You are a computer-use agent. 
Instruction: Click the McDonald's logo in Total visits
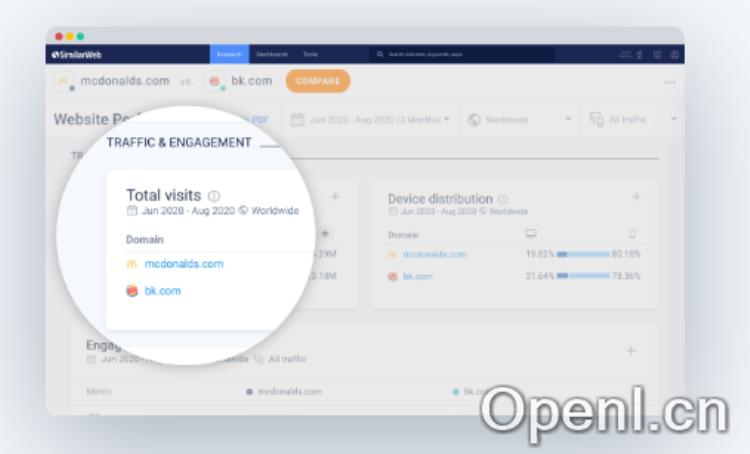(132, 264)
